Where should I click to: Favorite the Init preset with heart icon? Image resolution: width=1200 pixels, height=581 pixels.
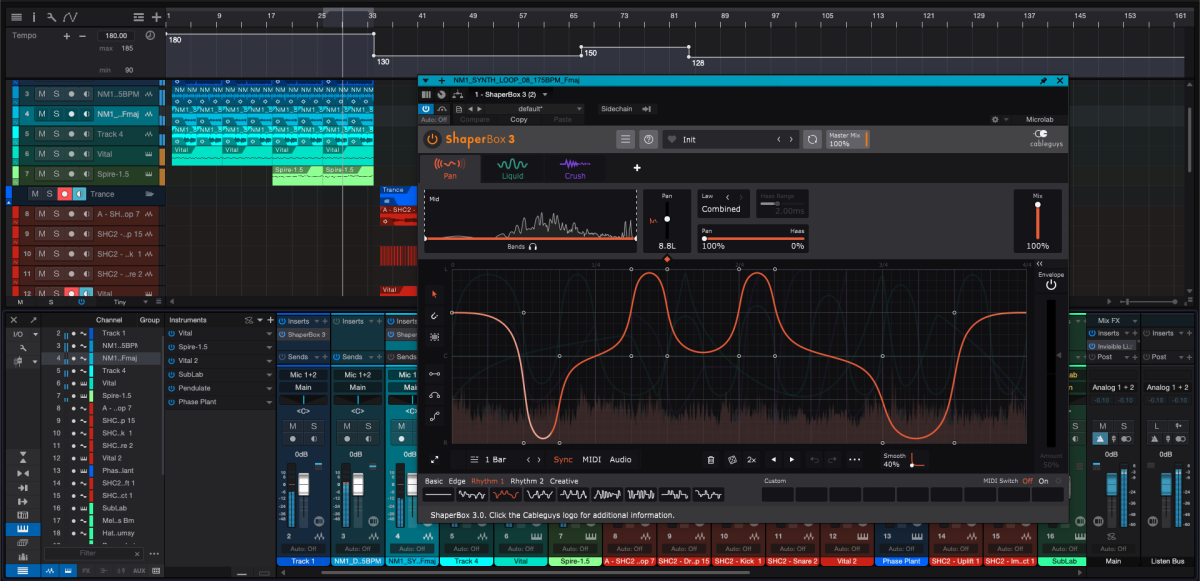(673, 139)
